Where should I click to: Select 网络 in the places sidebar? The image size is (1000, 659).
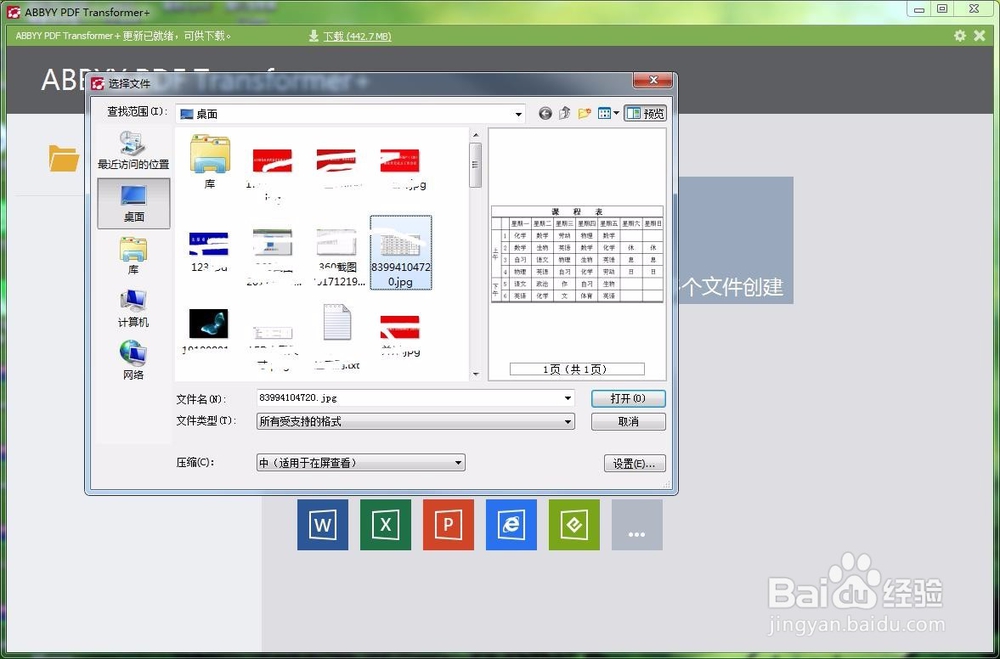pos(133,361)
